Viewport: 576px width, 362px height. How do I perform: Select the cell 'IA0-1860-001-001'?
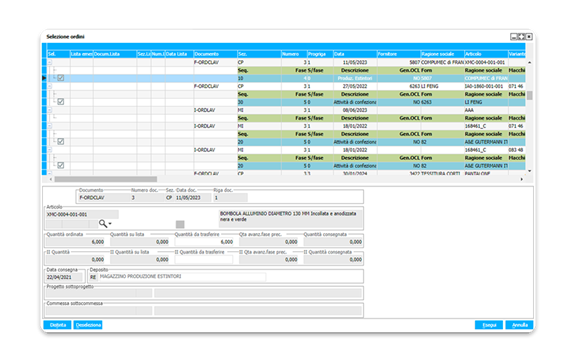486,86
